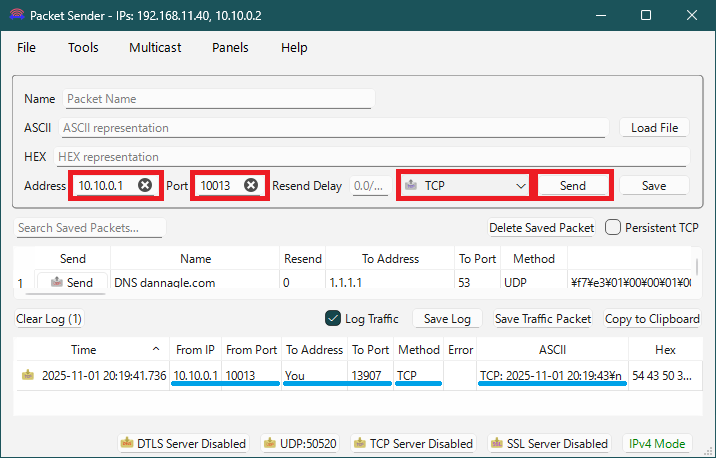This screenshot has width=716, height=458.
Task: Enable the Persistent TCP checkbox
Action: [614, 227]
